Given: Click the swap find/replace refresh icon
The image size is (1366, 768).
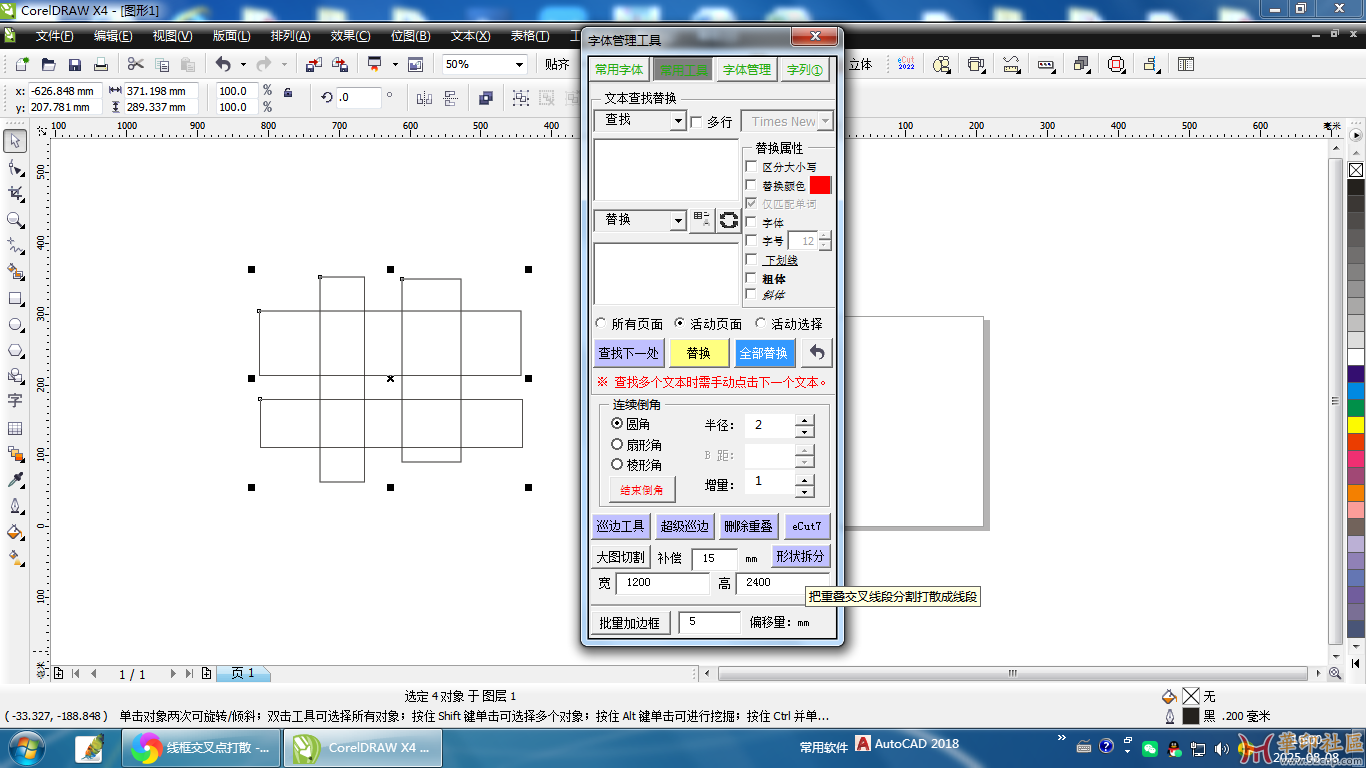Looking at the screenshot, I should tap(729, 220).
